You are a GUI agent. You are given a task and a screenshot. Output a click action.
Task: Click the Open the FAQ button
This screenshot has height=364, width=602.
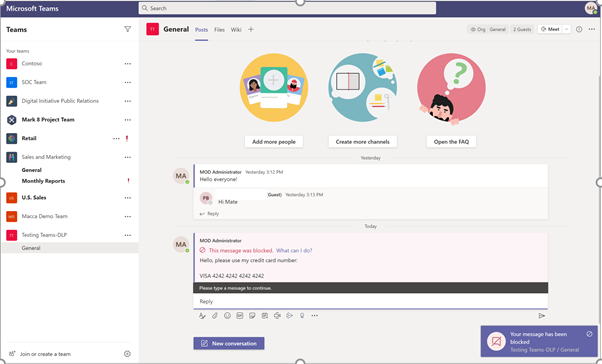coord(452,142)
